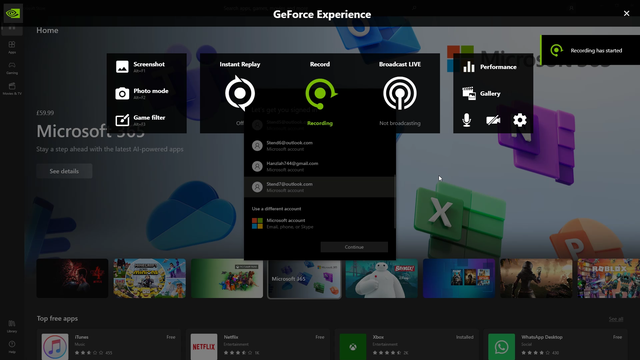
Task: Open the WhatsApp Desktop app card
Action: [556, 345]
